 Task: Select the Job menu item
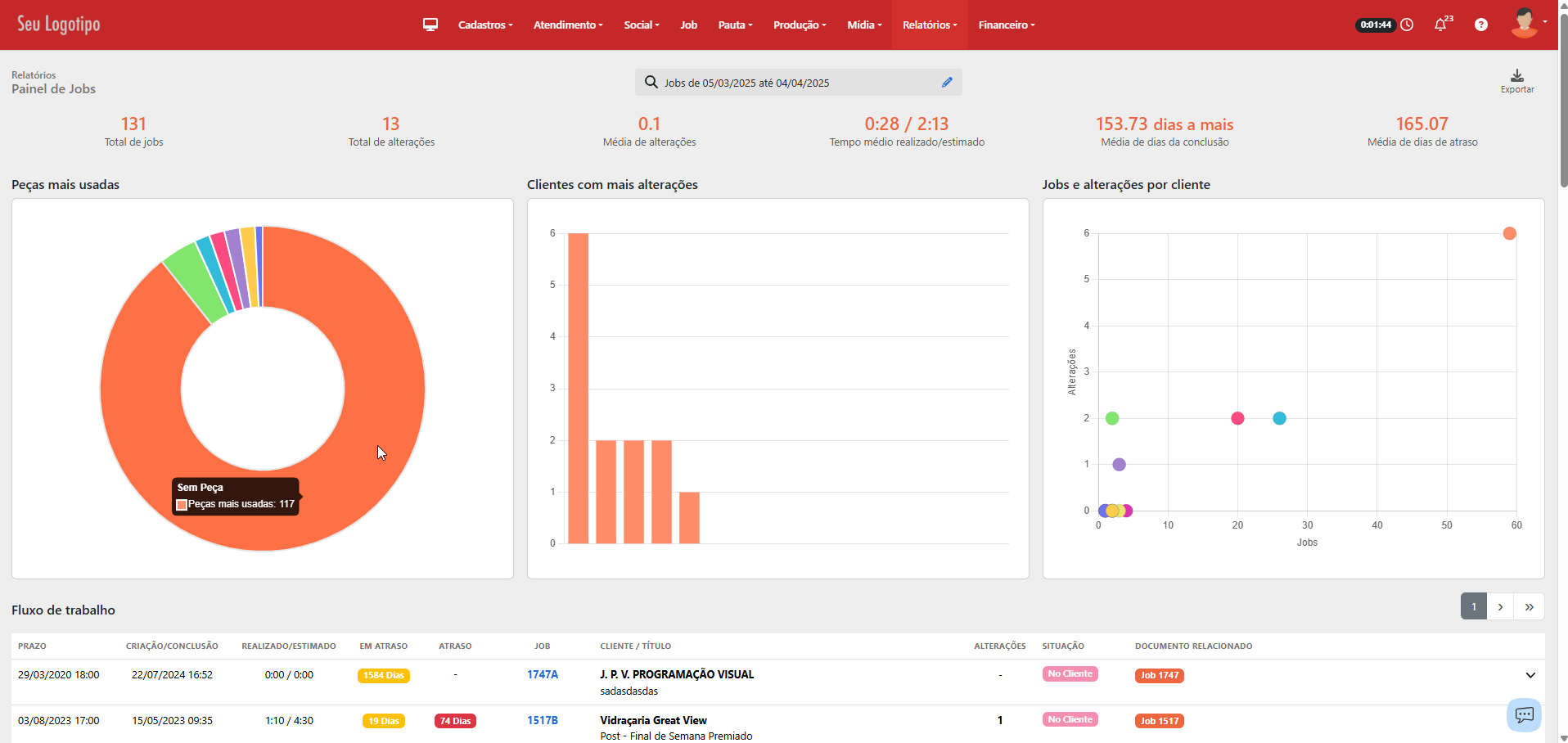688,25
